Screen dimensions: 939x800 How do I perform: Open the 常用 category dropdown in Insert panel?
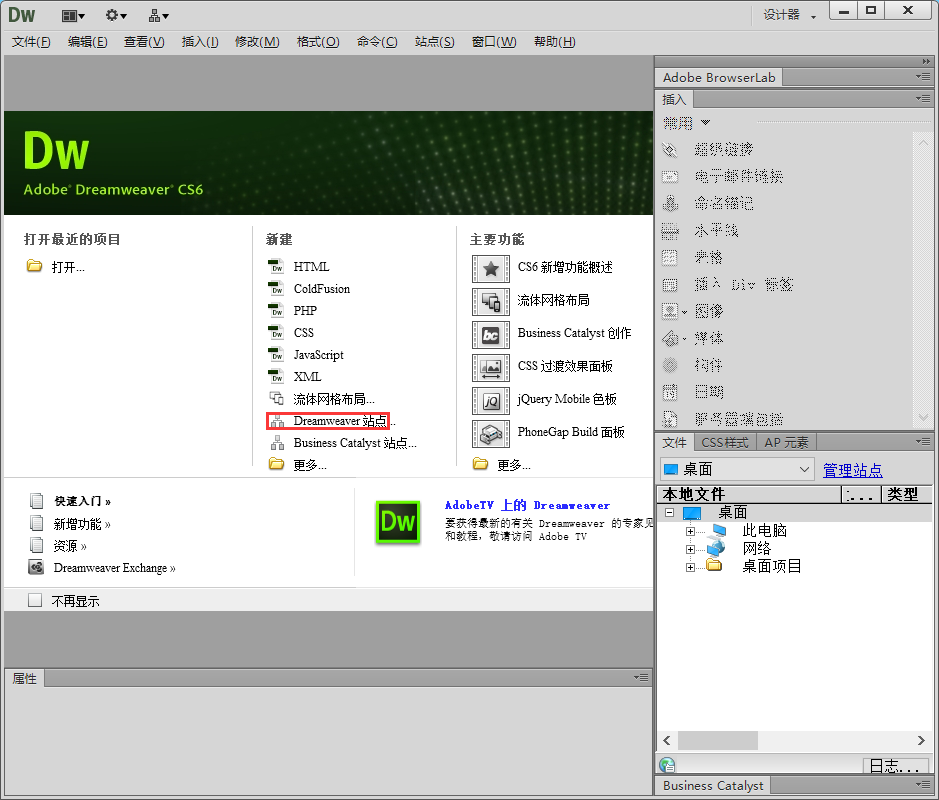(688, 121)
